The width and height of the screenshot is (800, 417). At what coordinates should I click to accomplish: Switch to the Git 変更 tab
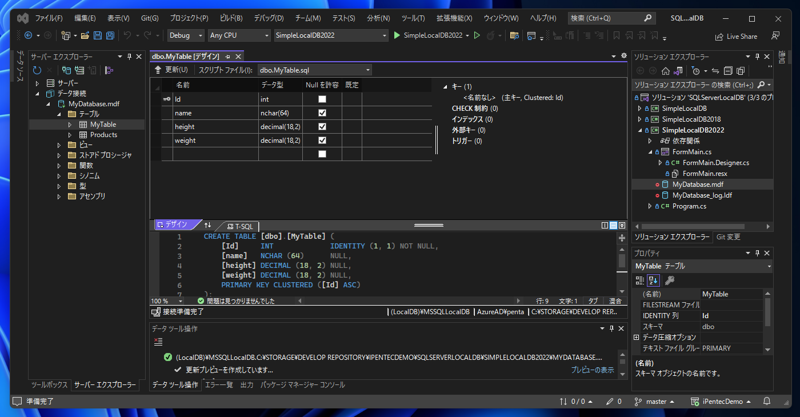[x=728, y=237]
